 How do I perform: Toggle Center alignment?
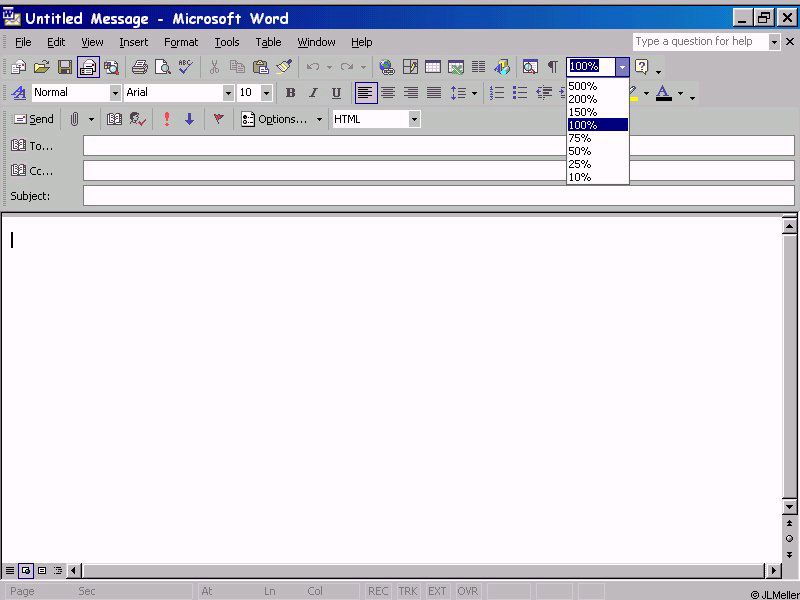tap(388, 93)
